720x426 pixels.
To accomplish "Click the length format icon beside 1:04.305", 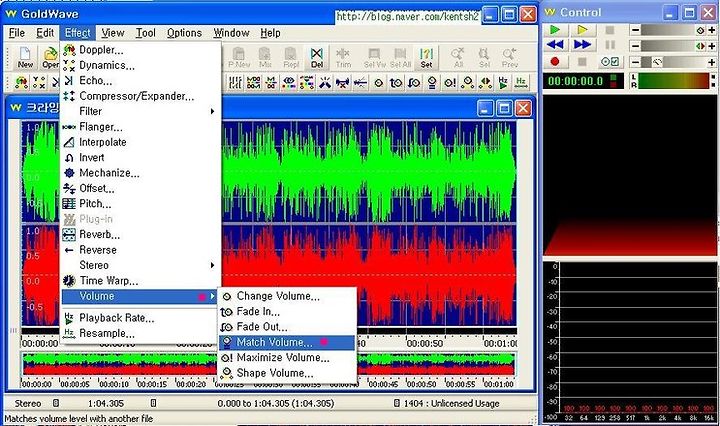I will [153, 403].
